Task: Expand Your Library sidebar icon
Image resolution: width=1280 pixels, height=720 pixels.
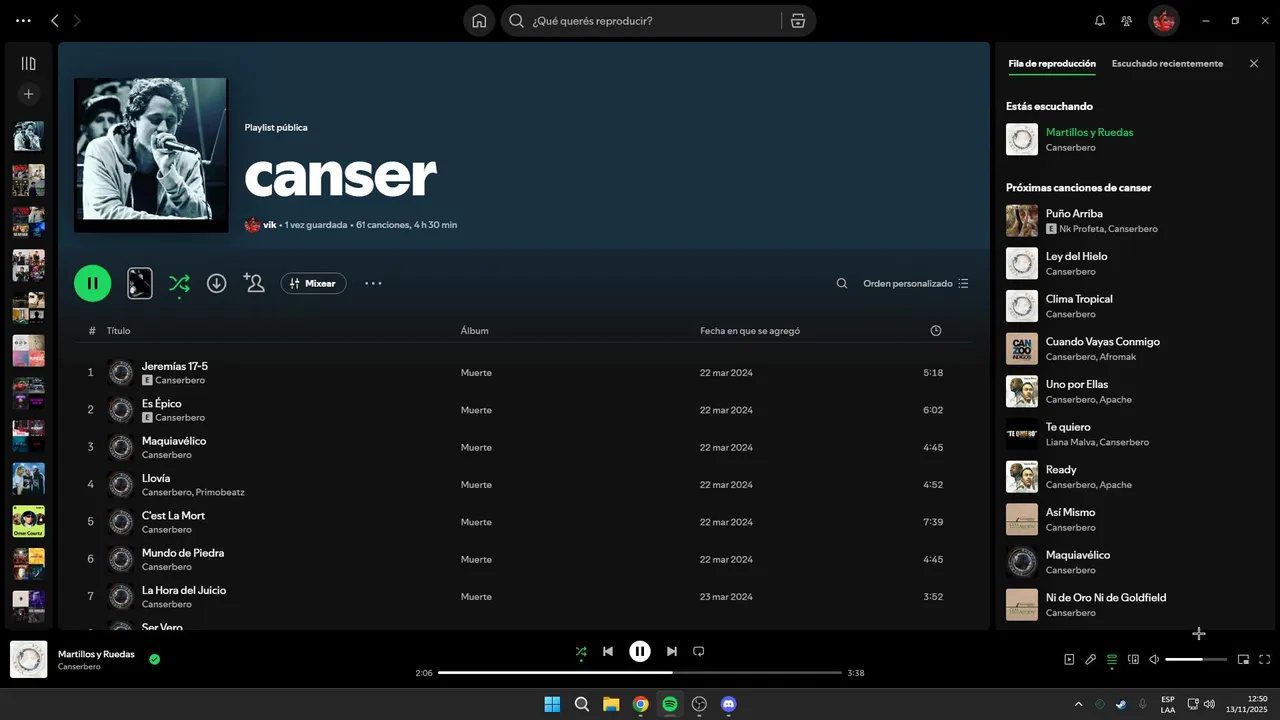Action: pos(29,63)
